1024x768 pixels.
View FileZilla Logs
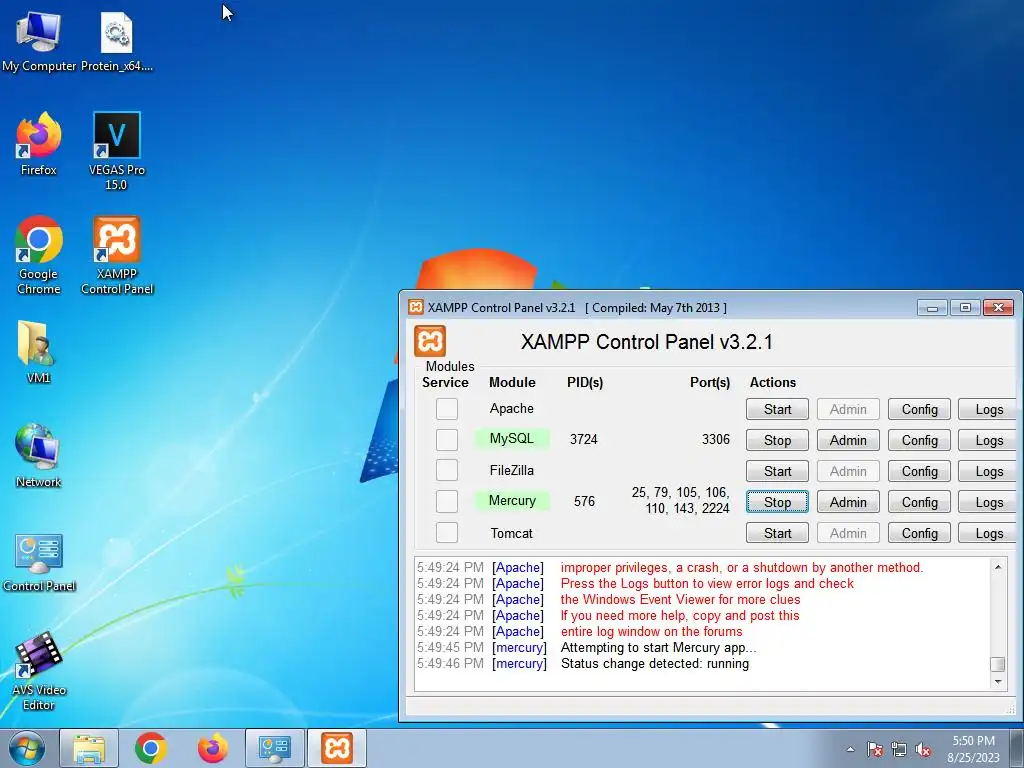[989, 471]
